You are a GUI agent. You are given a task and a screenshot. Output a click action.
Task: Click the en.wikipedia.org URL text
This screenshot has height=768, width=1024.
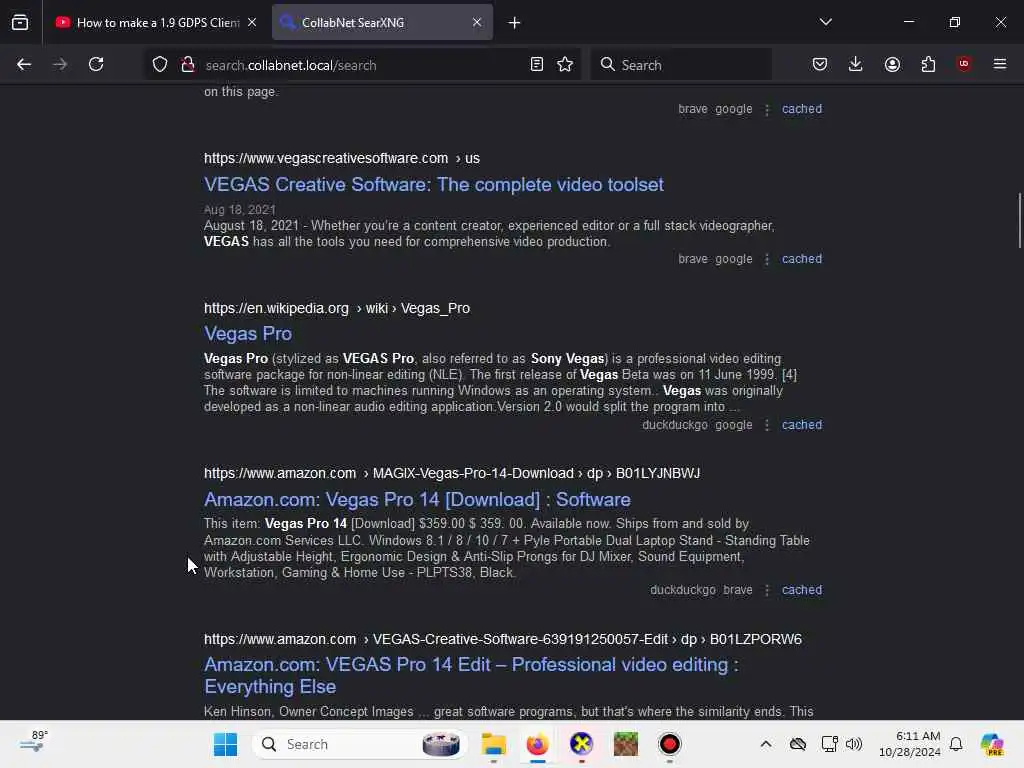tap(337, 308)
